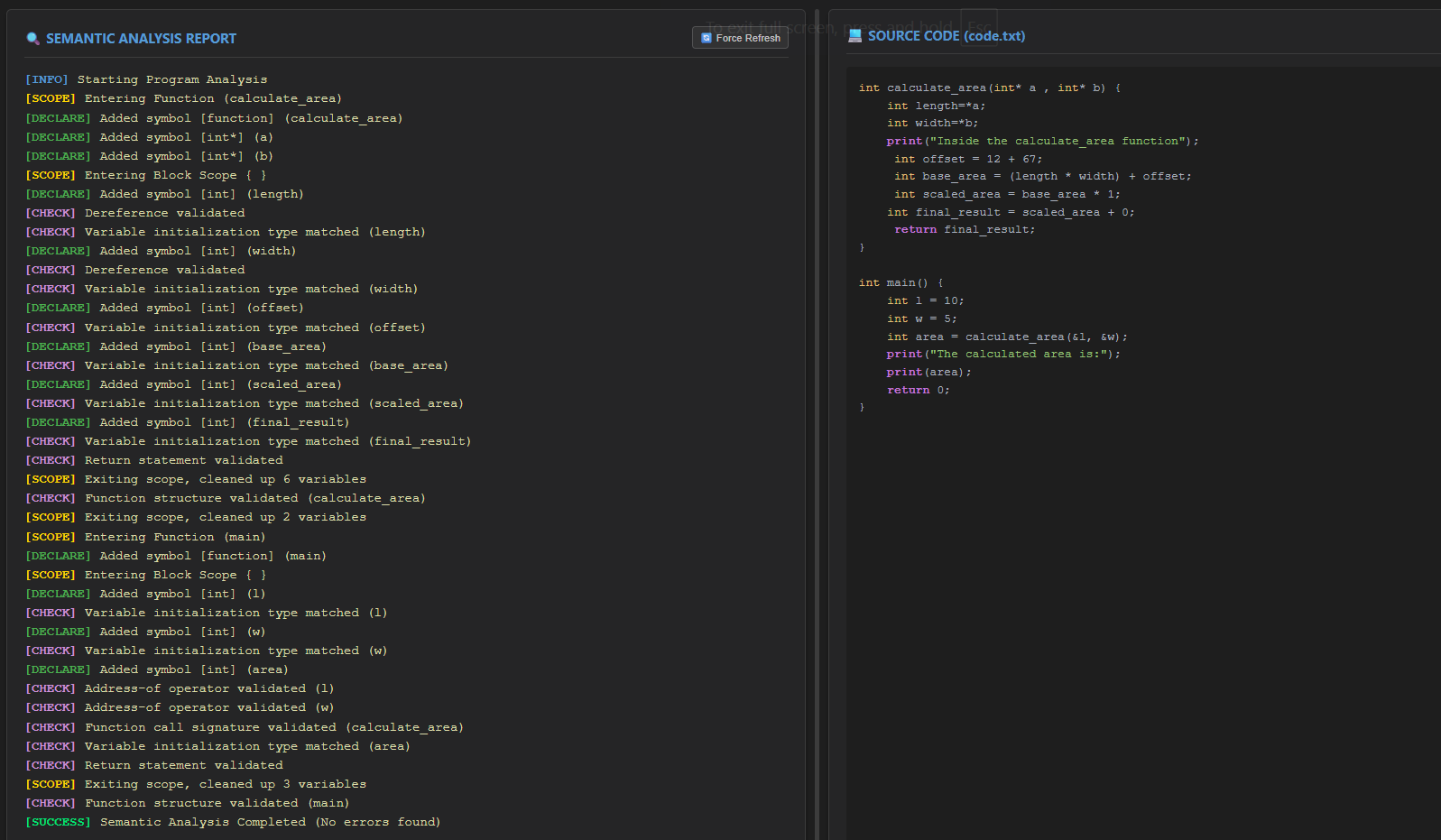Click the SOURCE CODE (code.txt) heading
Viewport: 1441px width, 840px height.
[x=947, y=36]
